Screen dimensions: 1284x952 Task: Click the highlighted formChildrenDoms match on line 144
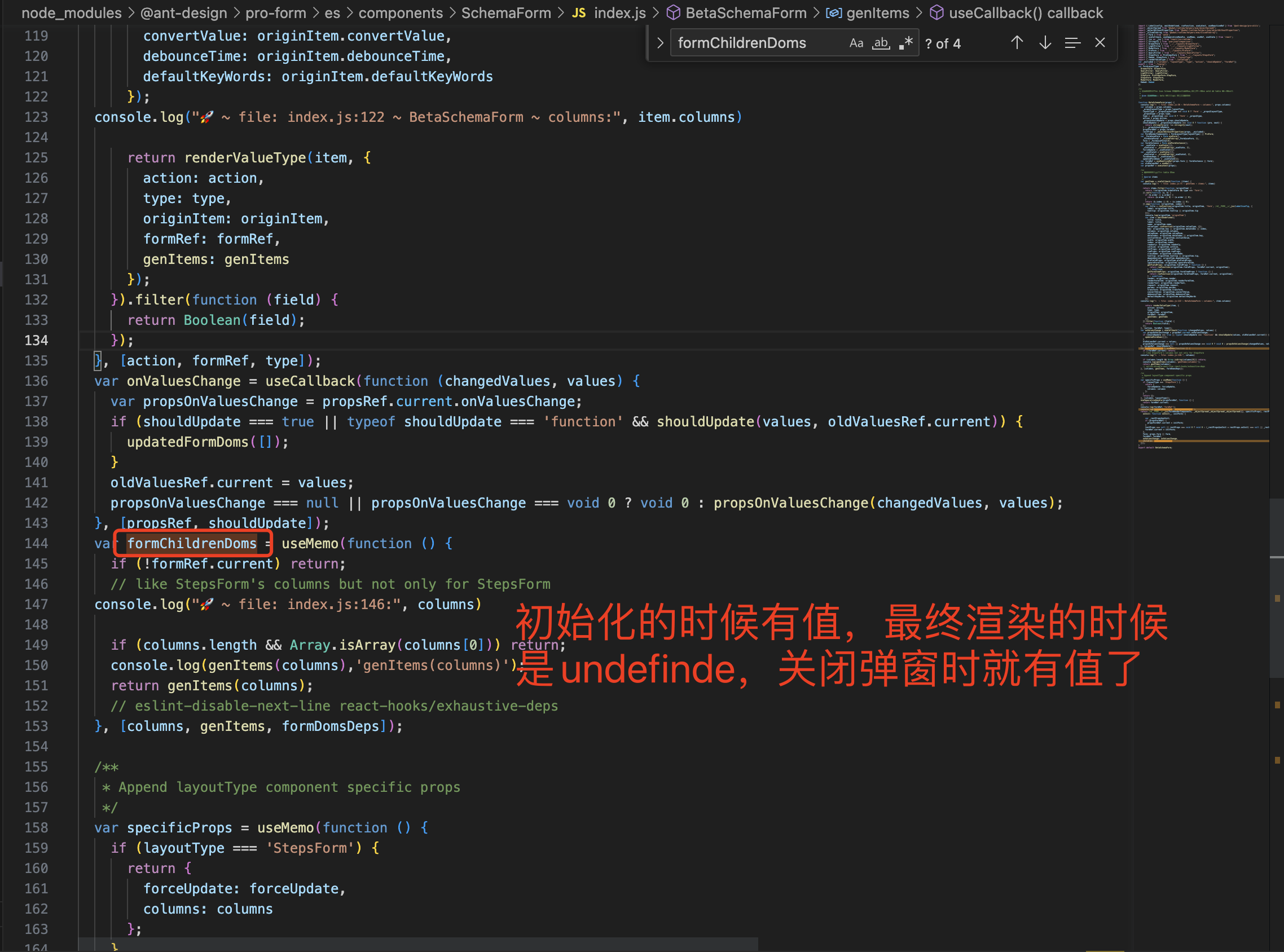pyautogui.click(x=192, y=543)
